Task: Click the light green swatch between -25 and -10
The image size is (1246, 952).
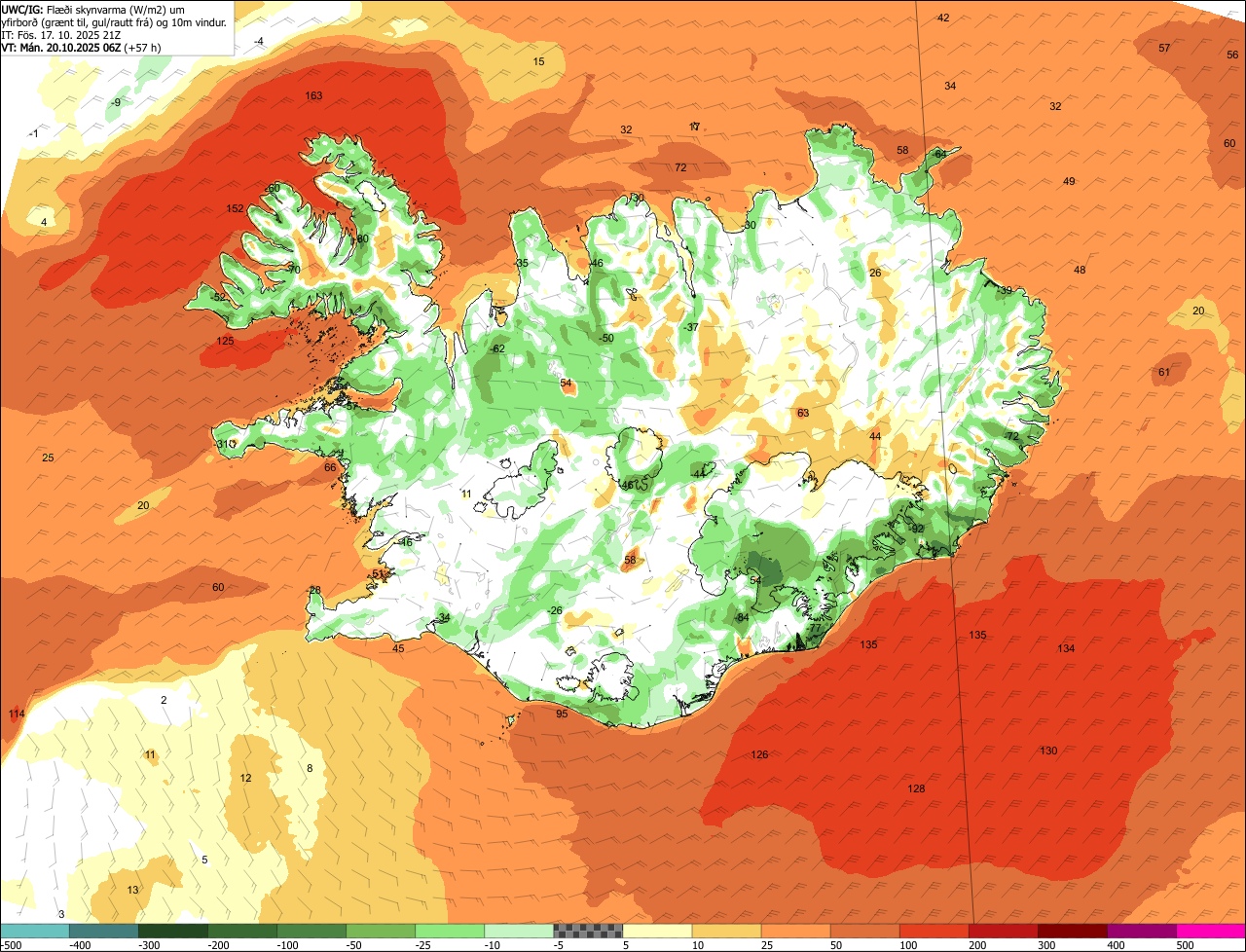Action: [450, 931]
